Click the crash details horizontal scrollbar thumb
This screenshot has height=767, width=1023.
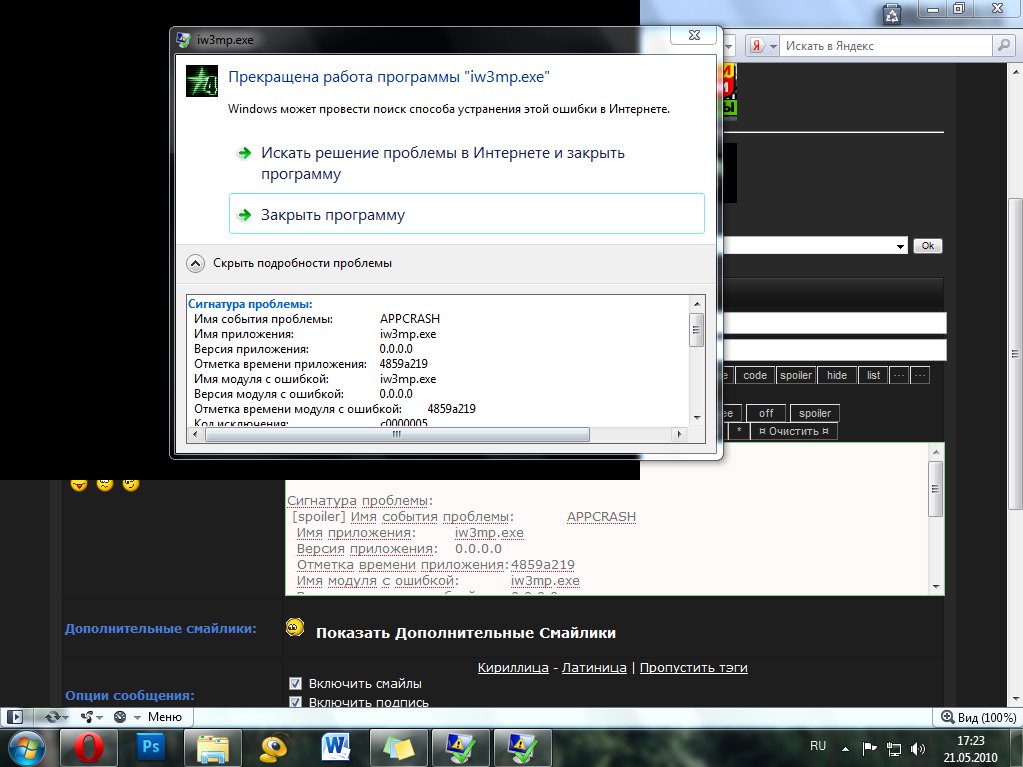pos(397,434)
